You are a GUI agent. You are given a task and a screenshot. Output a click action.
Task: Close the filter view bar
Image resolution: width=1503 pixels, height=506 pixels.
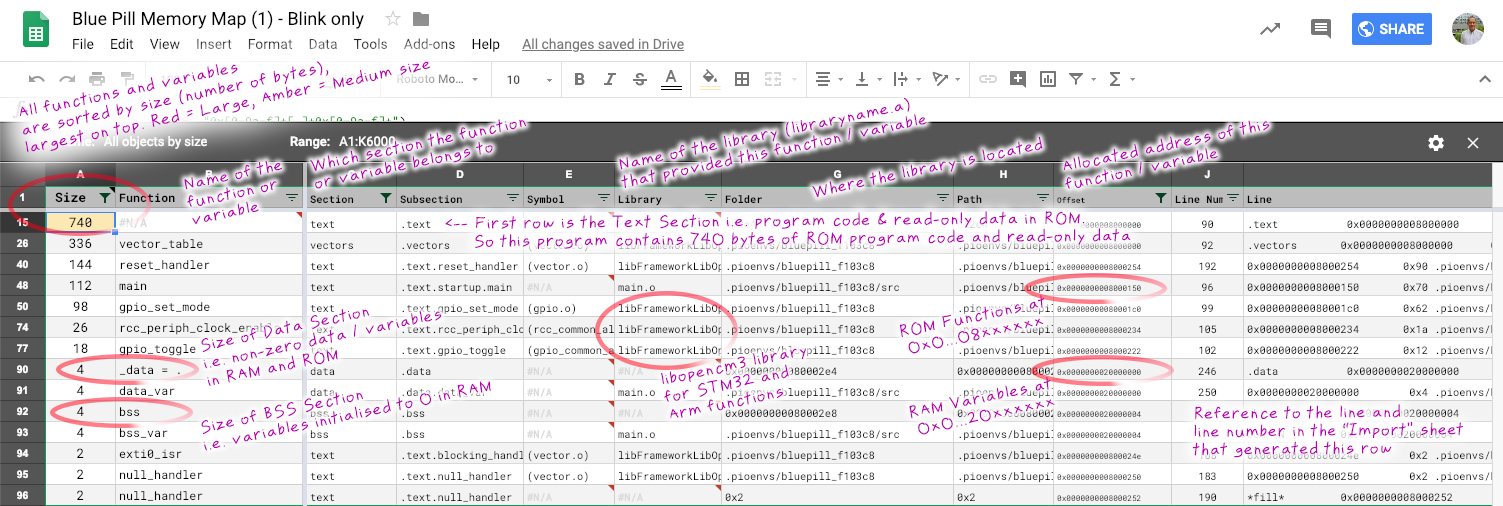1472,142
